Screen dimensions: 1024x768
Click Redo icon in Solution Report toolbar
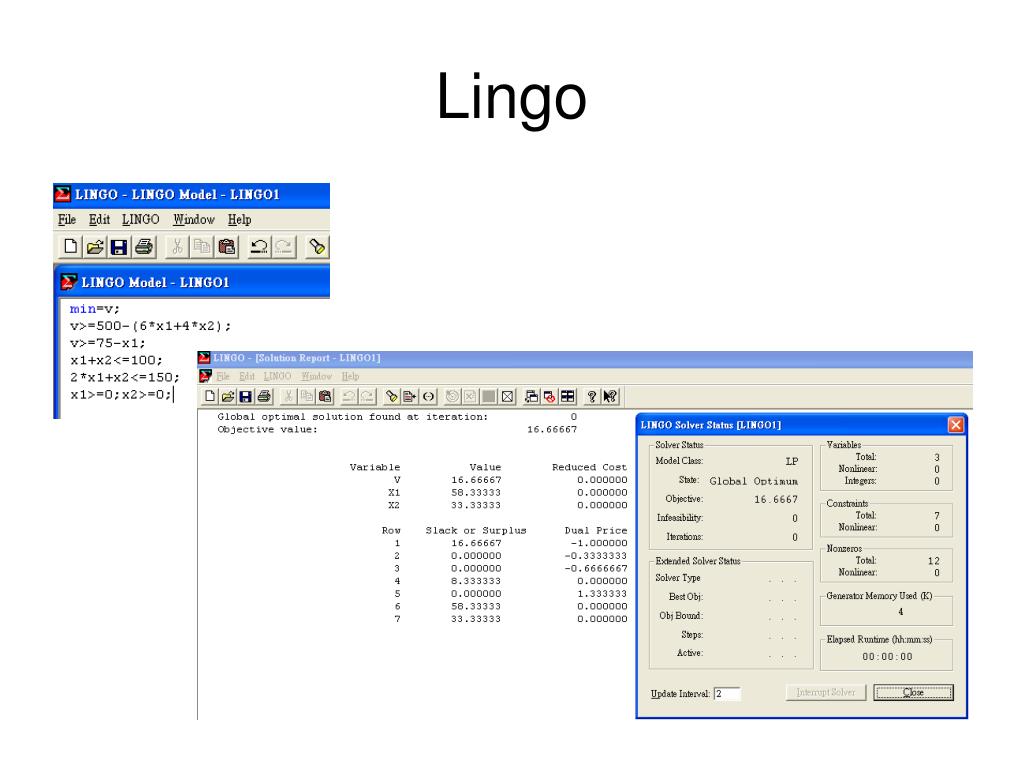(367, 396)
